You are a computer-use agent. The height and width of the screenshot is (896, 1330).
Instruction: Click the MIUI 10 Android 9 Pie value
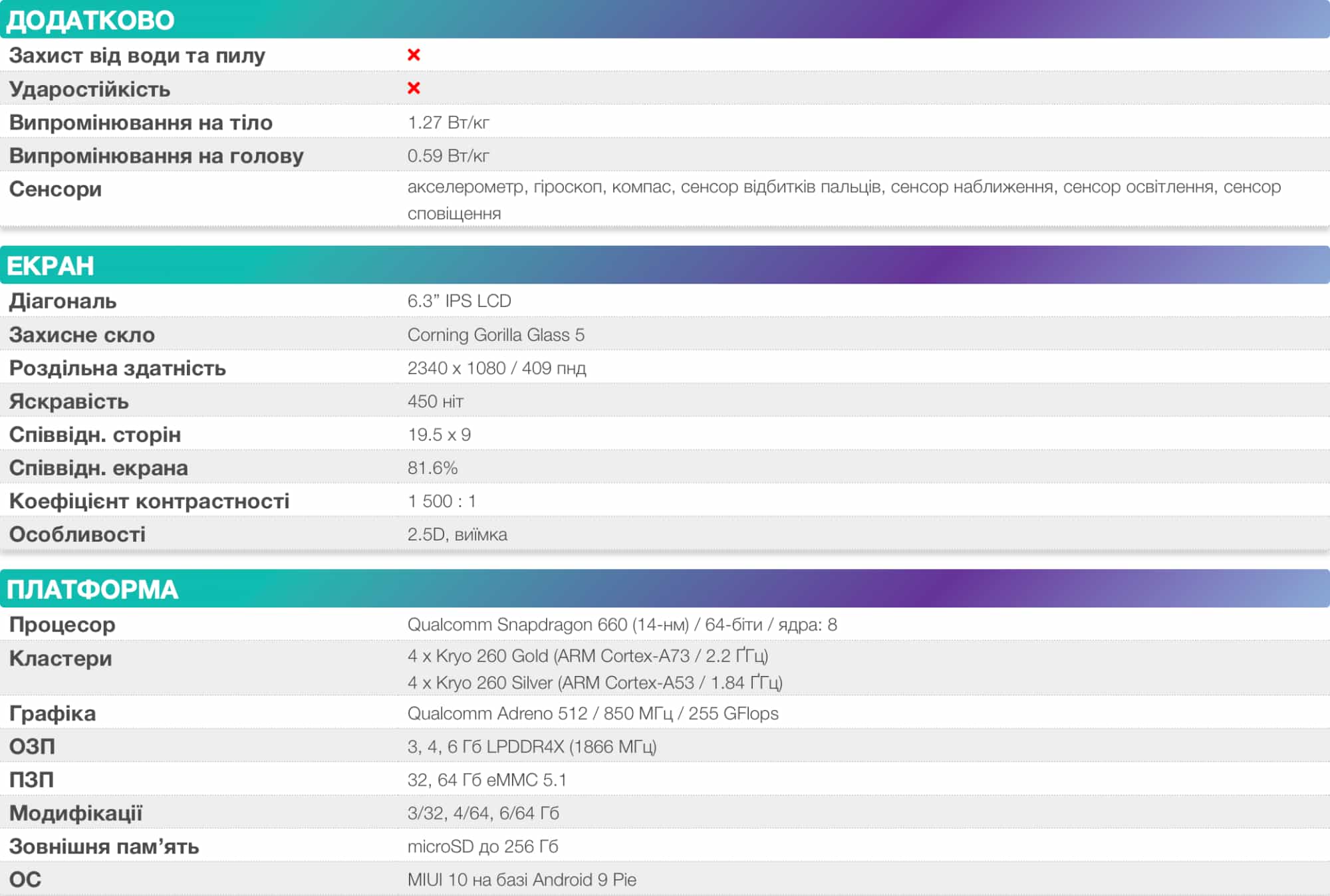521,879
